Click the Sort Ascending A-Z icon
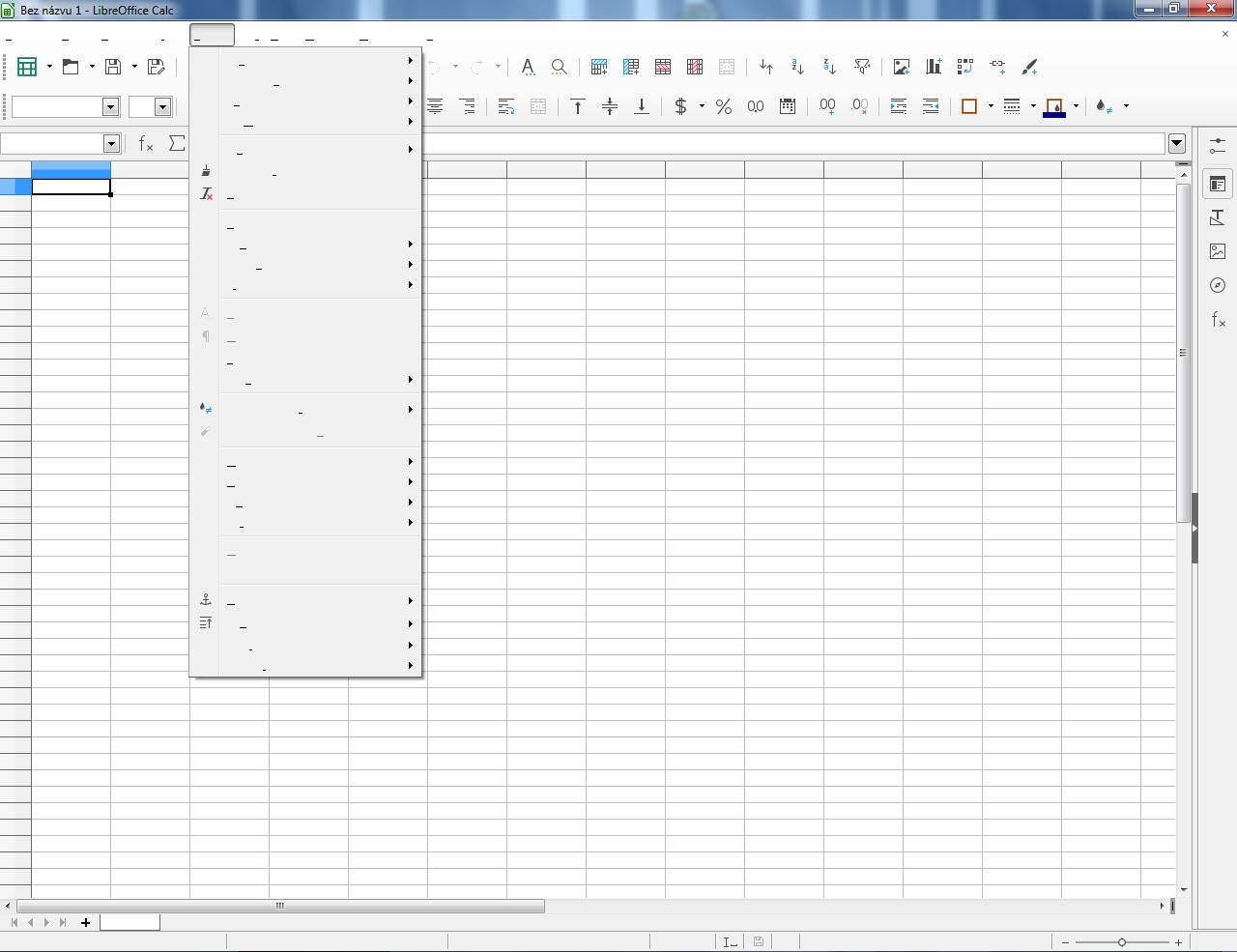 798,67
